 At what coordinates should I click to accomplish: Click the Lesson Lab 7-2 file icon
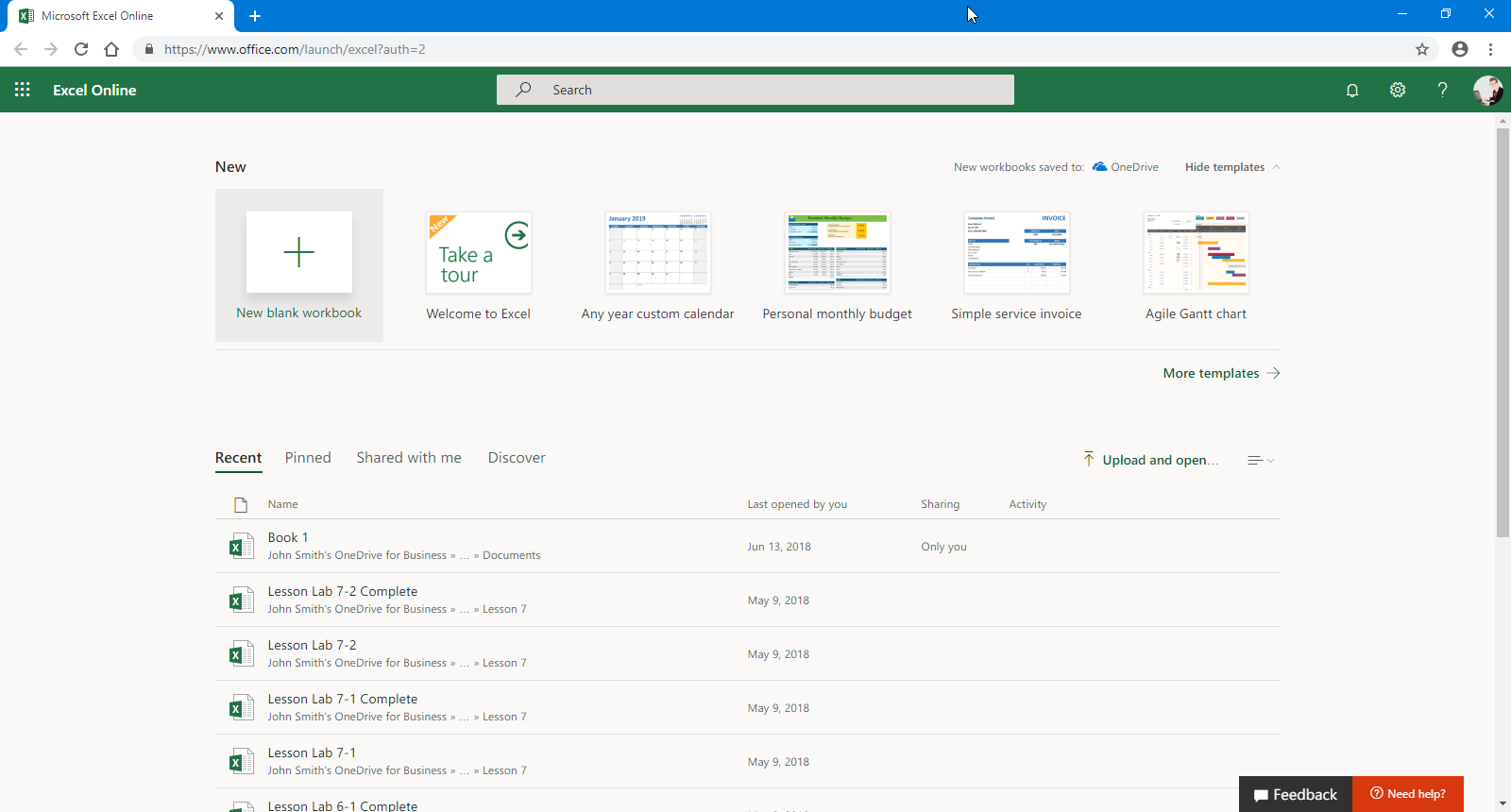pyautogui.click(x=242, y=653)
